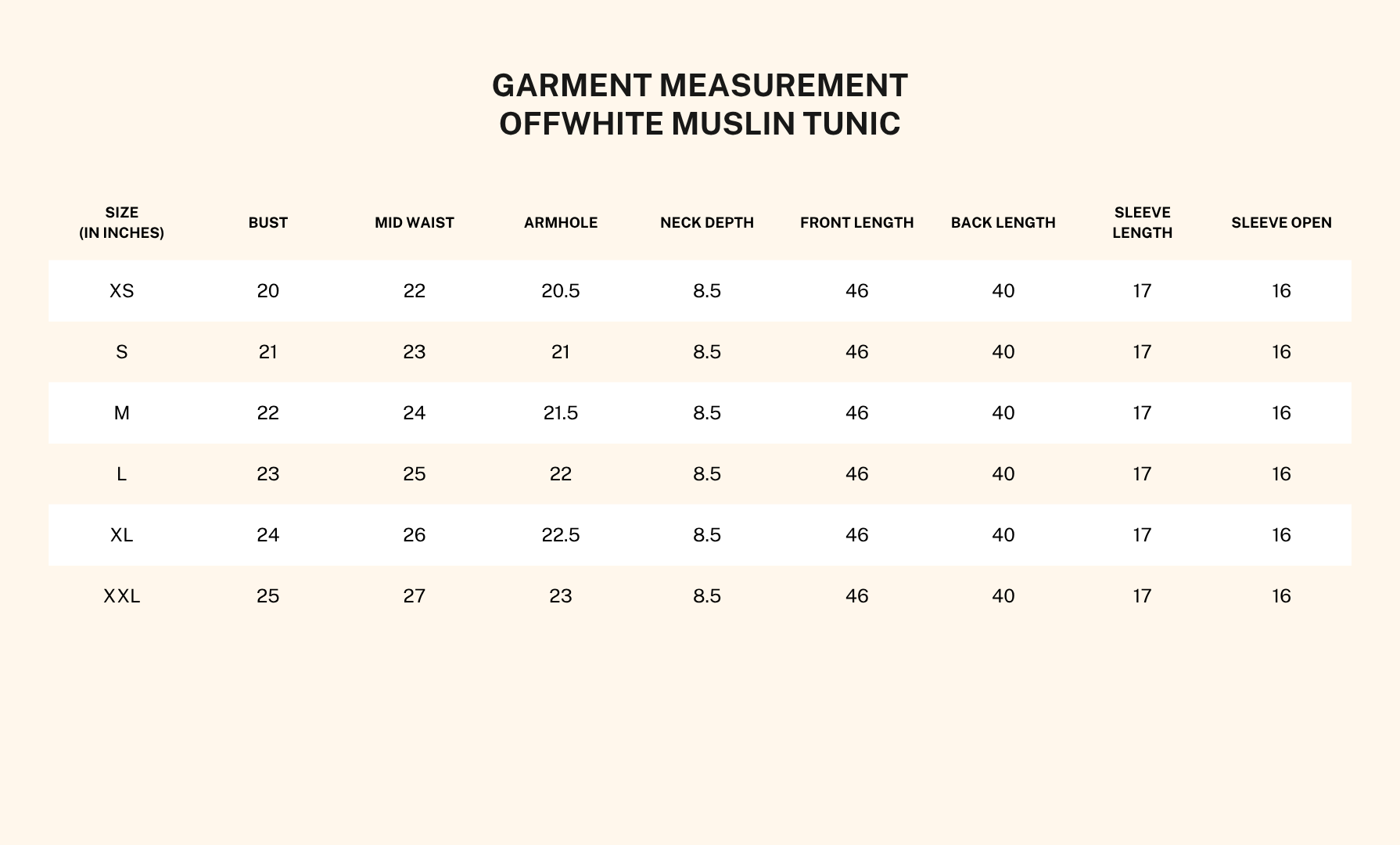
Task: Click the XL row sleeve open 16
Action: point(1281,535)
